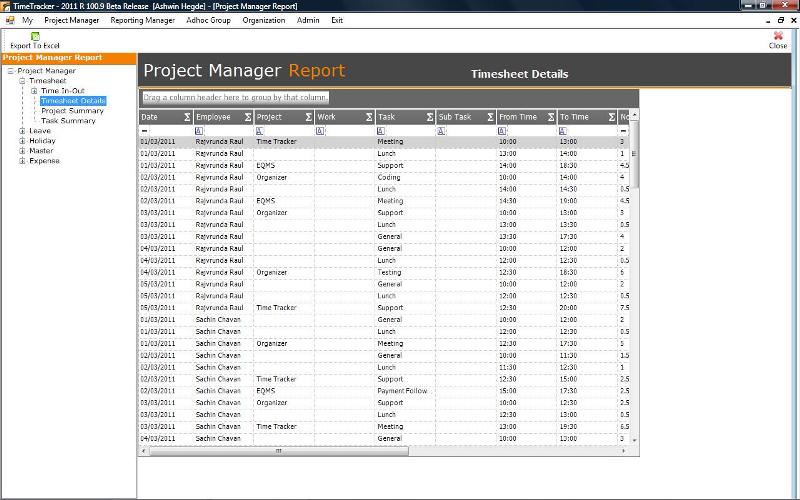
Task: Select Task Summary in the tree
Action: [x=68, y=121]
